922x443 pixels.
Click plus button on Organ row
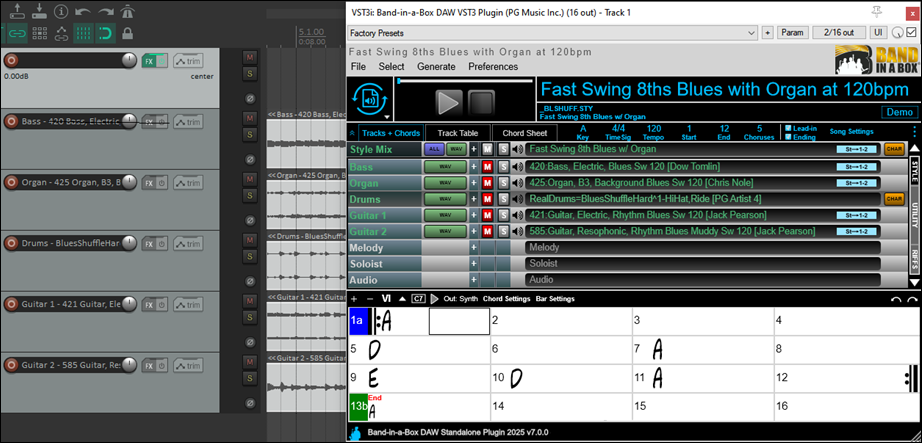[473, 183]
